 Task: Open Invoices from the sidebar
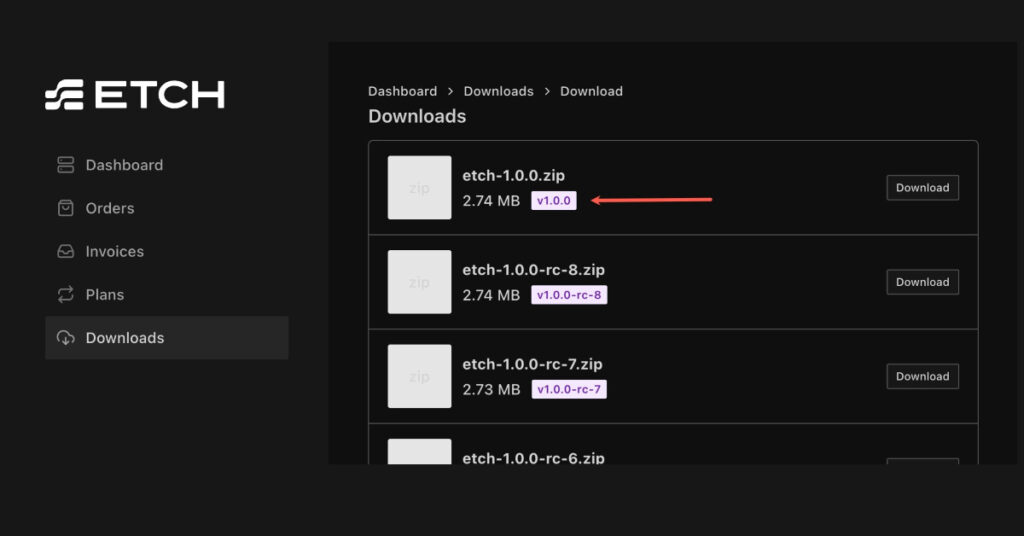114,252
